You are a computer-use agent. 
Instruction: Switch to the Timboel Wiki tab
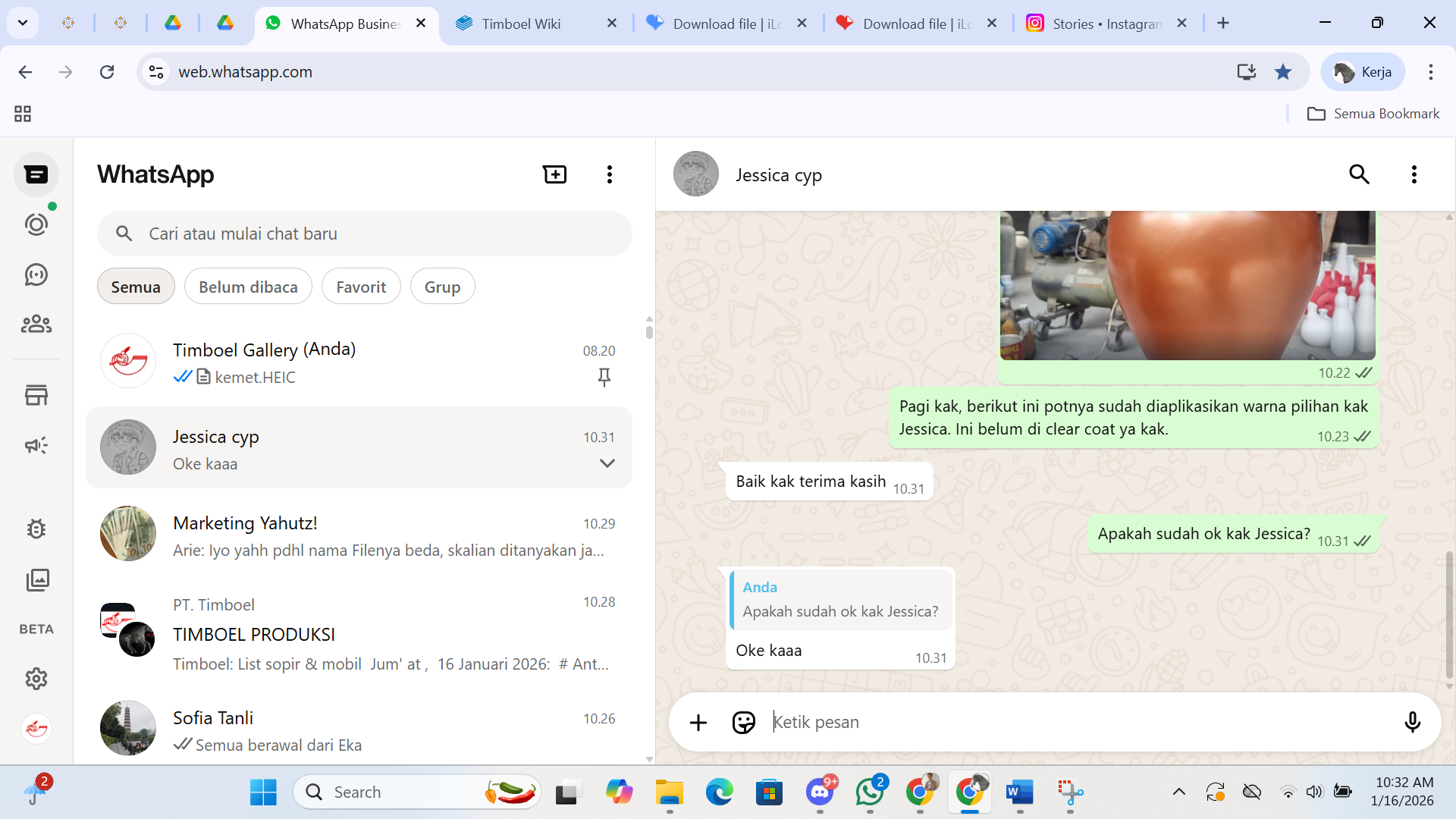[522, 24]
